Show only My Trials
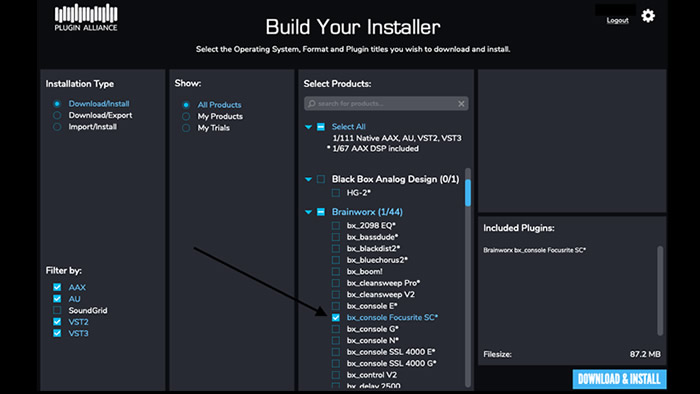This screenshot has height=394, width=700. [x=186, y=128]
